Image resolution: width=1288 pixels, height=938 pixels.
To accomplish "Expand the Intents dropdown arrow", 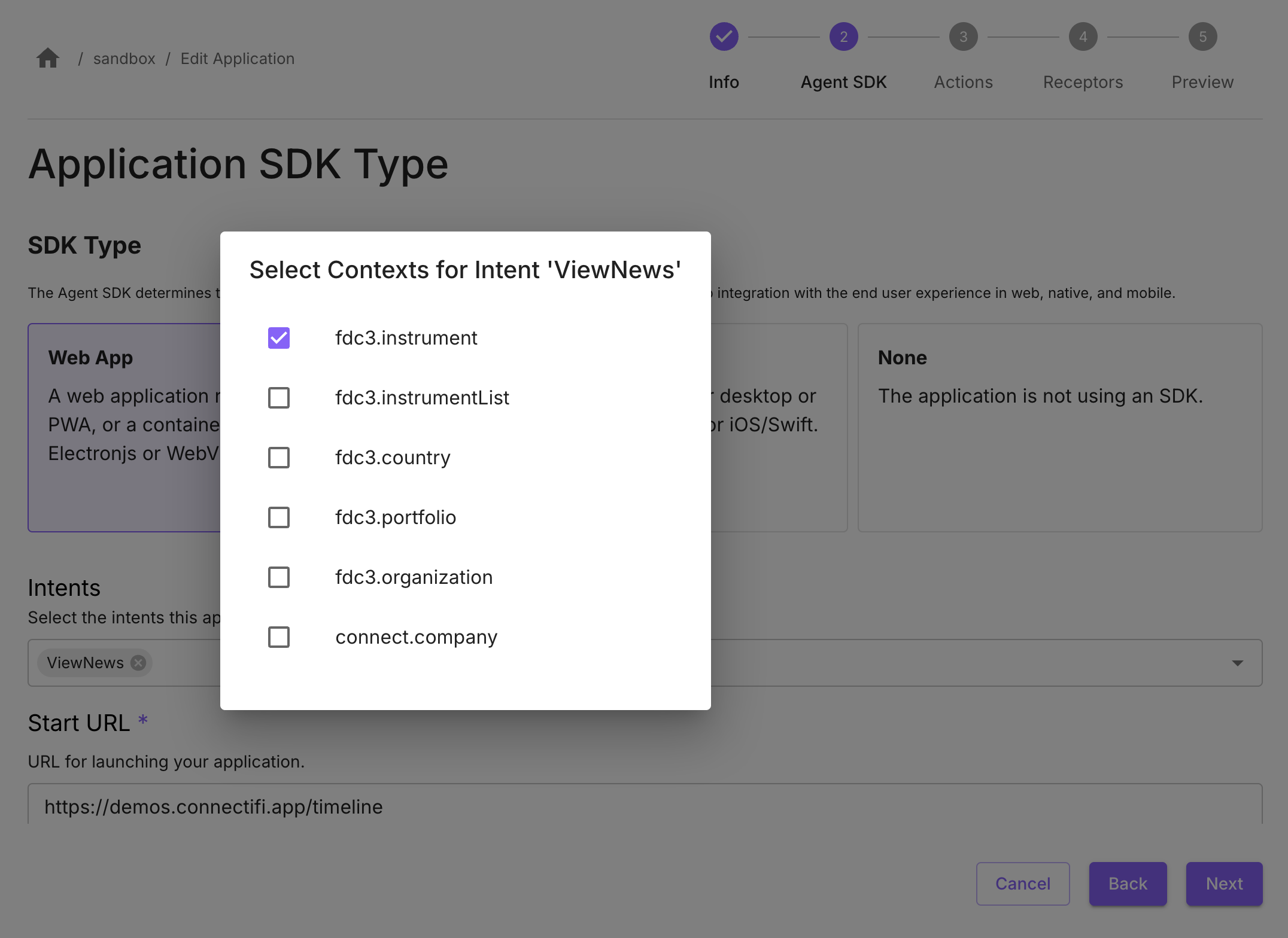I will [x=1238, y=663].
